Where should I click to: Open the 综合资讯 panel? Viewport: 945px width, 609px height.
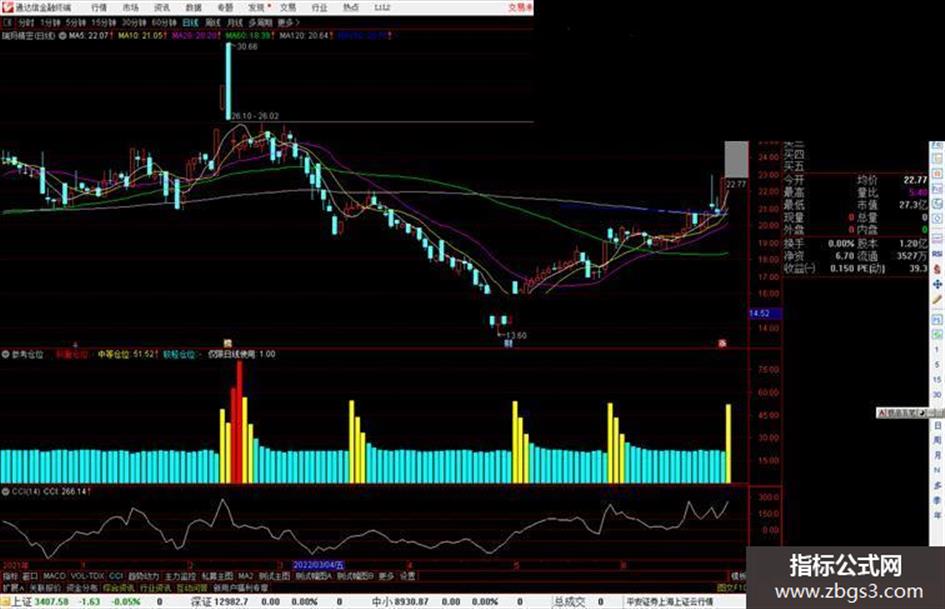tap(119, 587)
